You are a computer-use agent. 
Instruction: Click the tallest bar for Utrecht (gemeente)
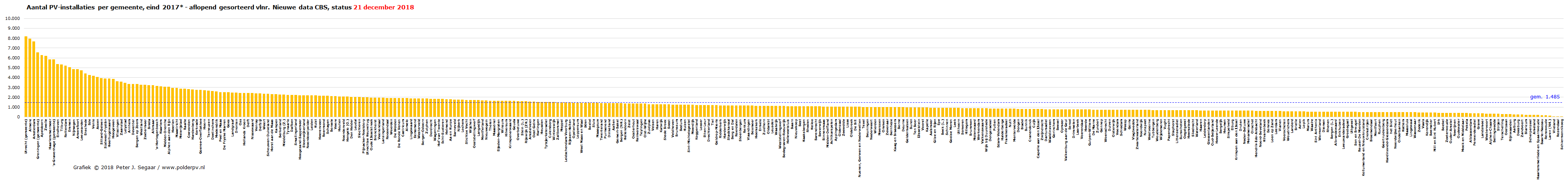coord(26,77)
